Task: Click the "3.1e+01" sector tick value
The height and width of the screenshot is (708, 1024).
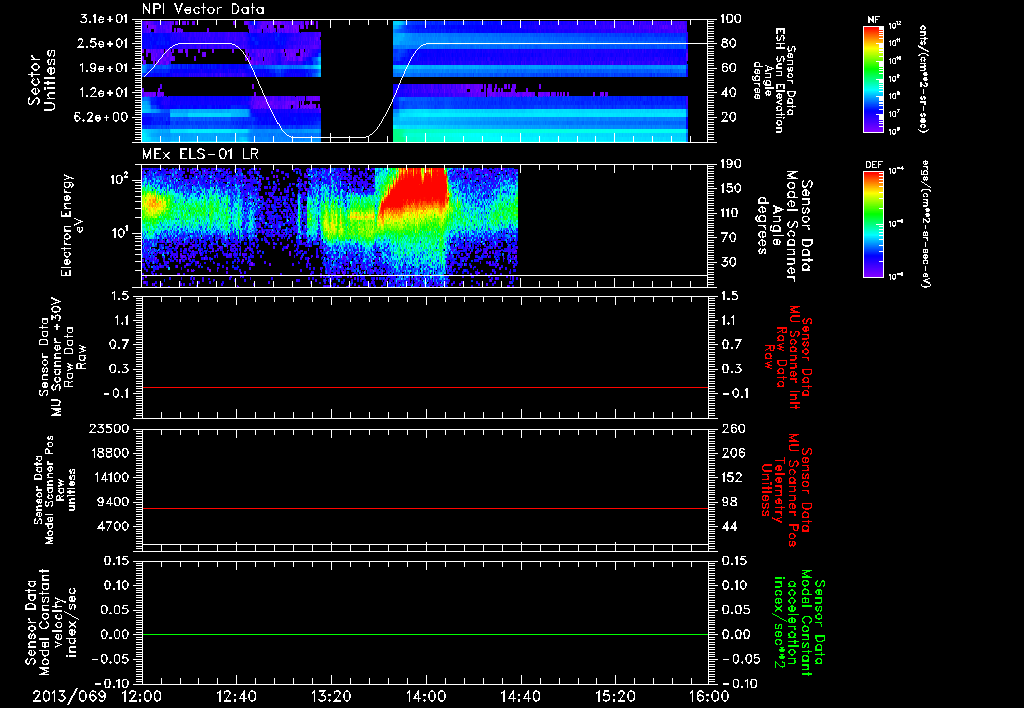Action: pos(105,19)
